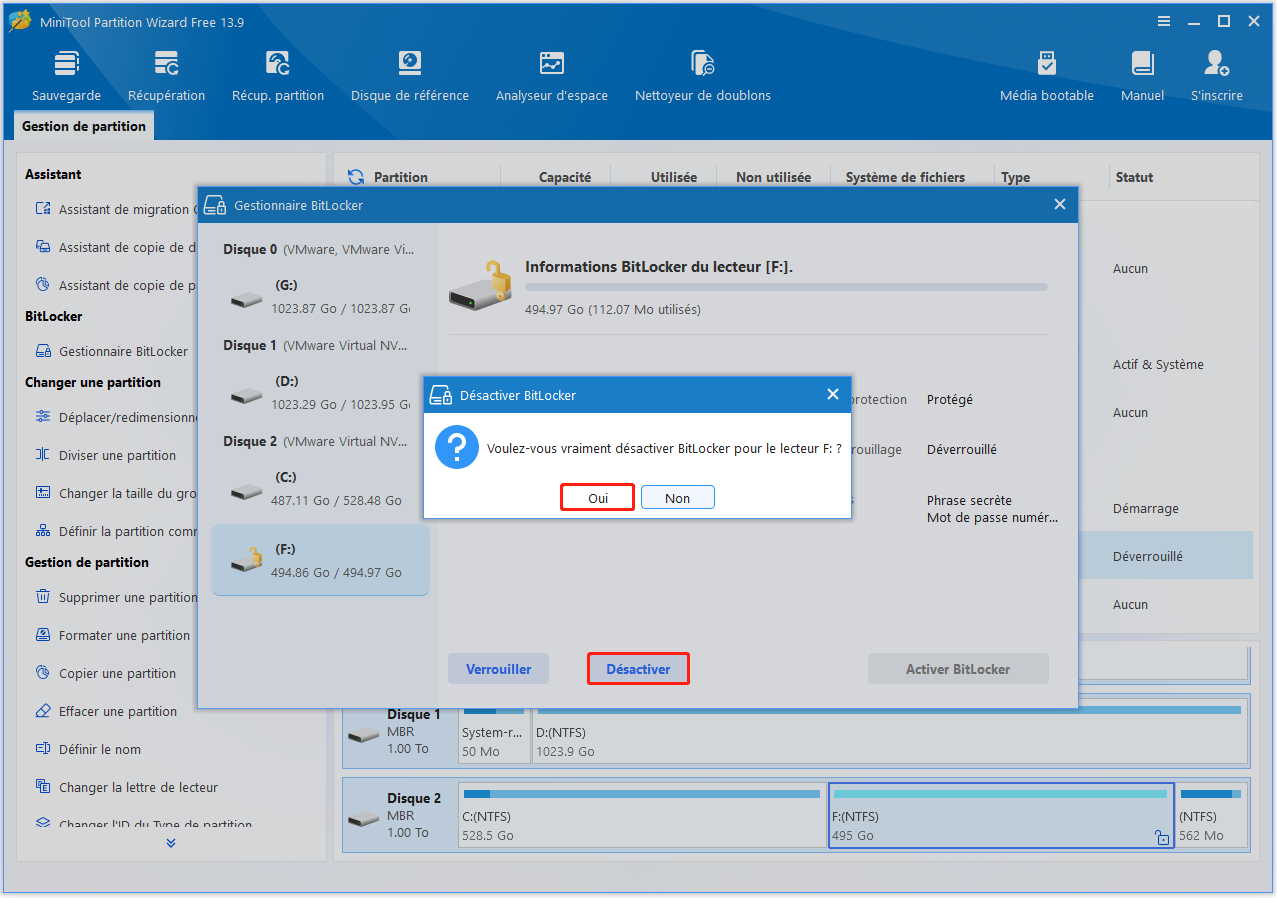Click Non in Désactiver BitLocker dialog
Image resolution: width=1277 pixels, height=898 pixels.
click(678, 498)
